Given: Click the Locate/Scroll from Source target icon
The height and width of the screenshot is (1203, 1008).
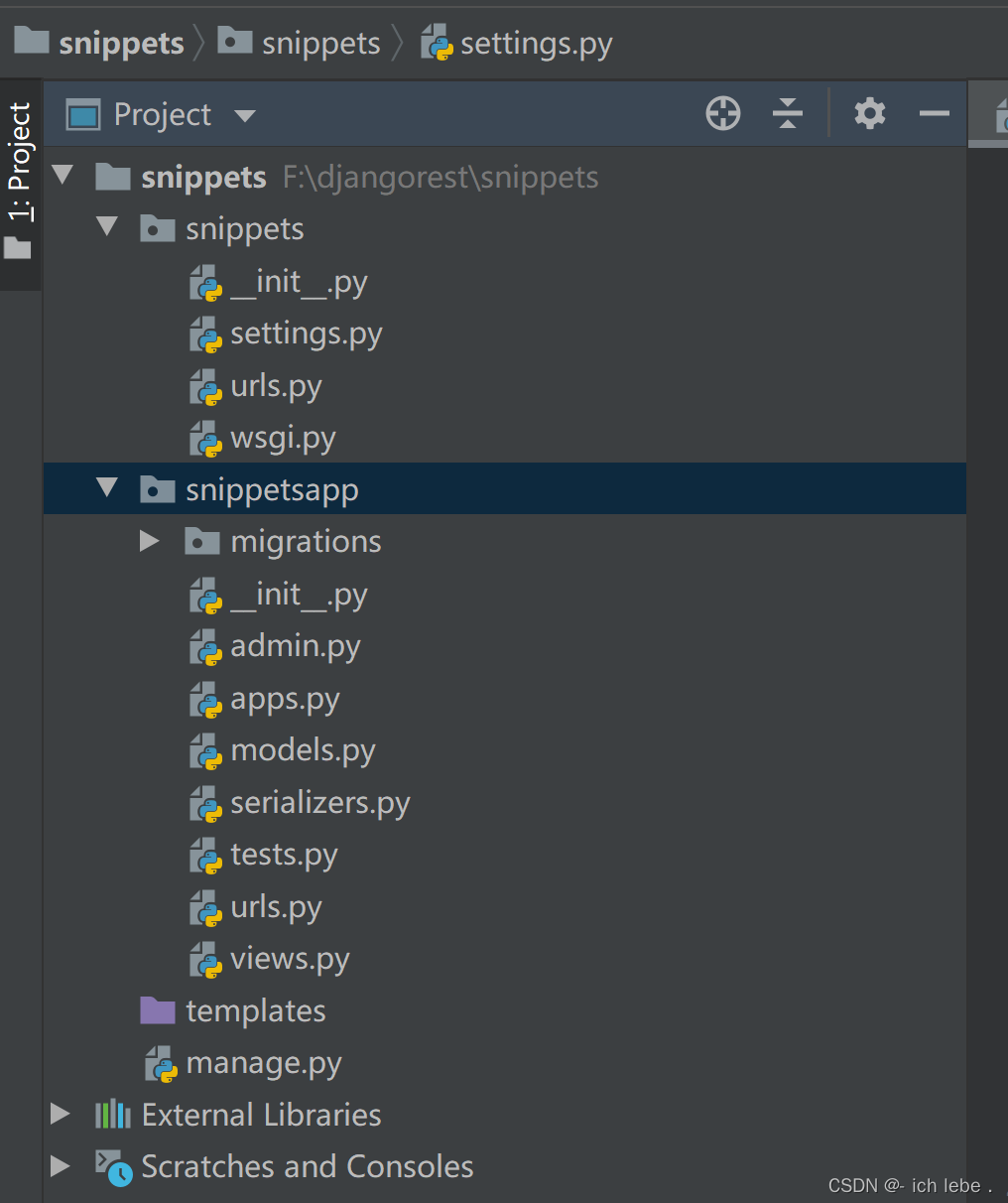Looking at the screenshot, I should 723,114.
